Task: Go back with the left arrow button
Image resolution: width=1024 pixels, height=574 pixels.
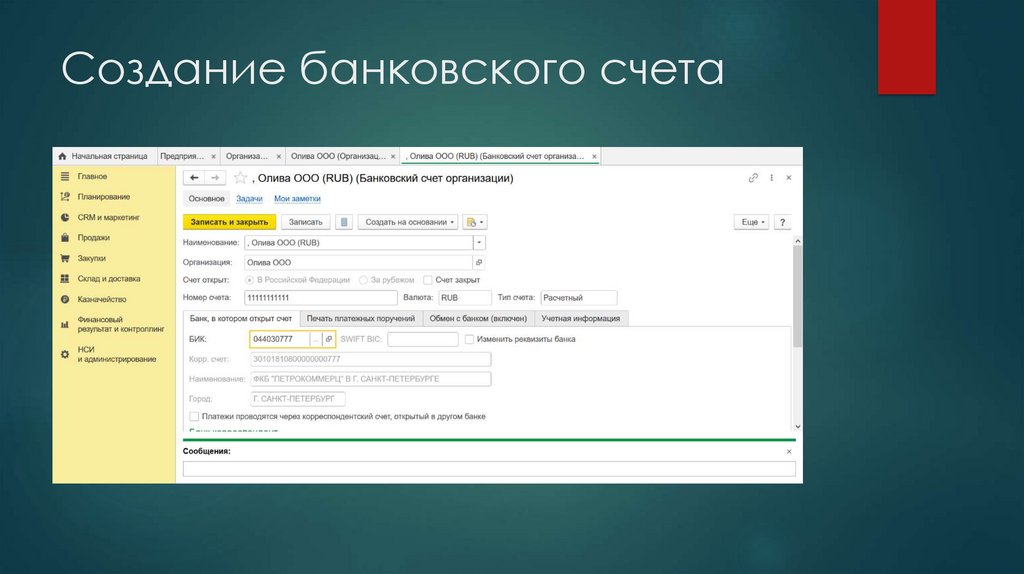Action: pyautogui.click(x=194, y=178)
